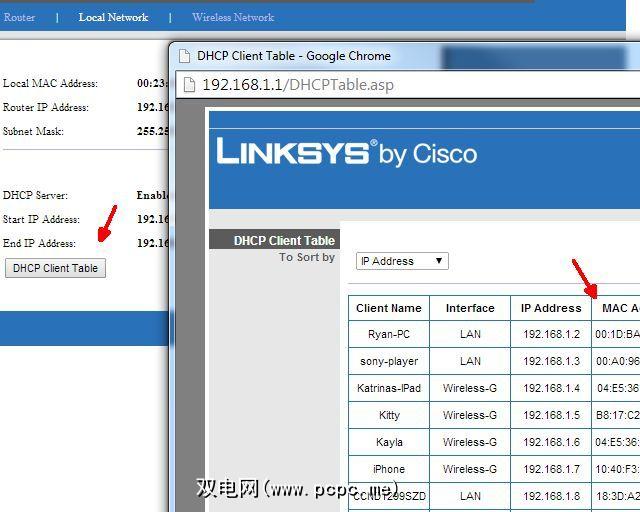The image size is (640, 512).
Task: Click the Start IP Address label
Action: 41,219
